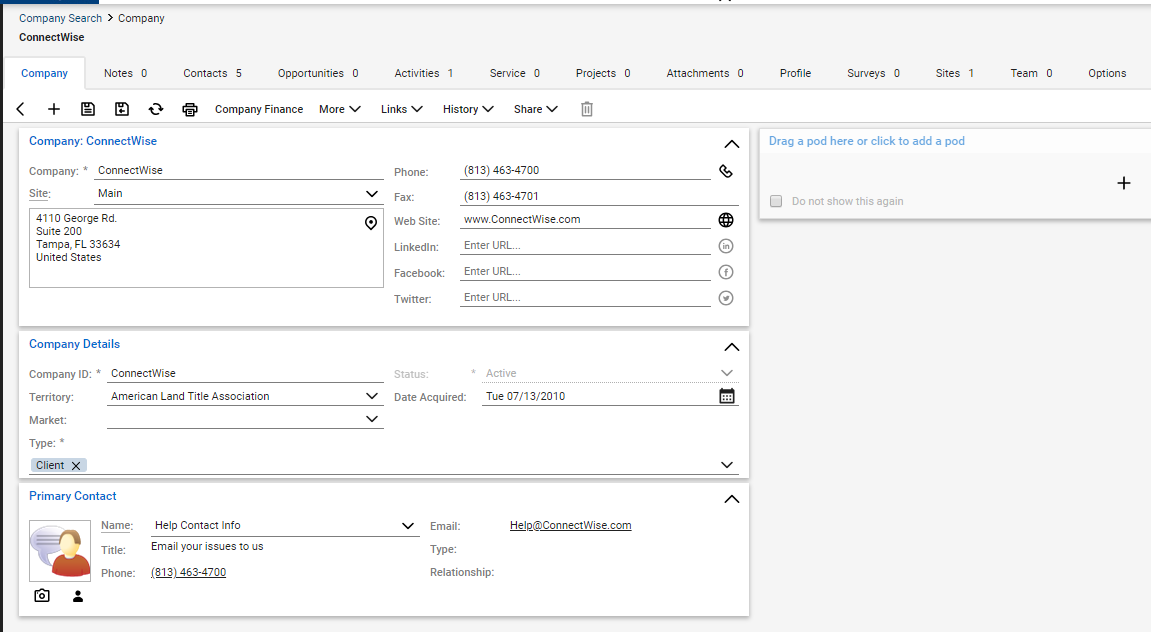
Task: Click the Company ID input field
Action: [245, 374]
